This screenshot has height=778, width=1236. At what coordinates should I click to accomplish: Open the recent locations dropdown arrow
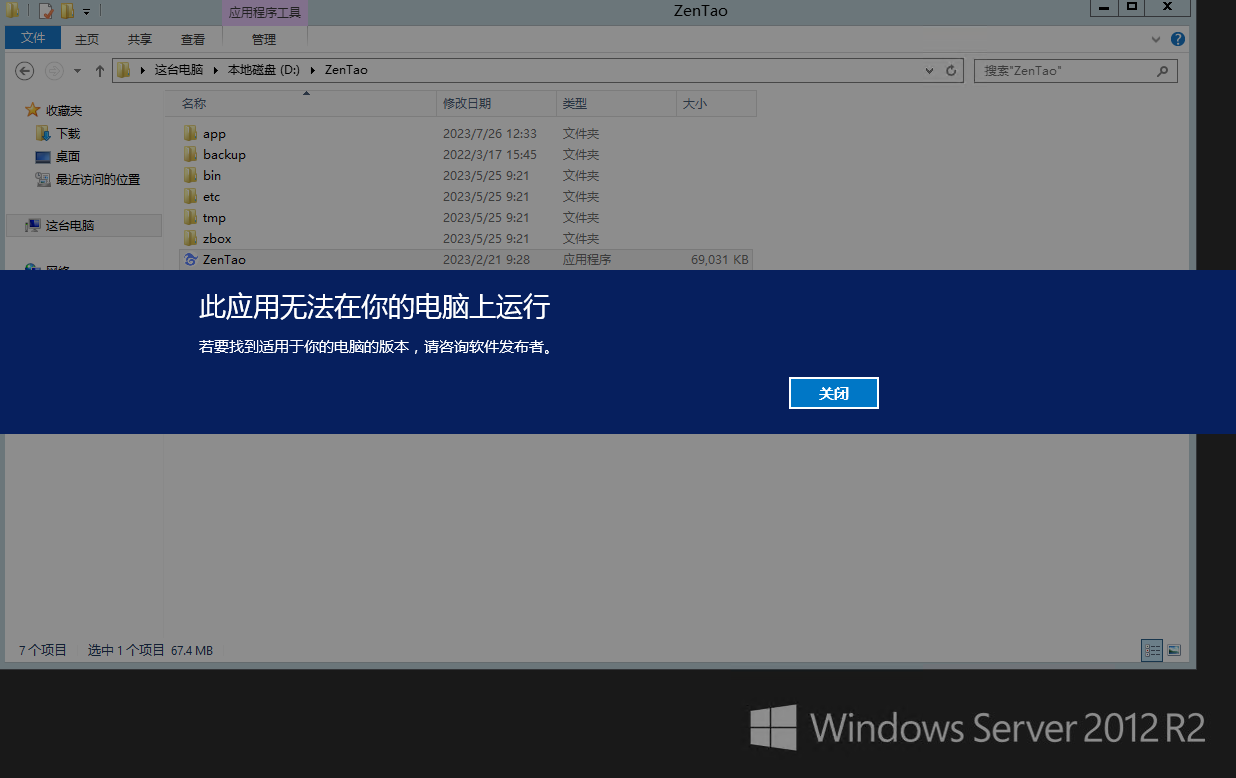[77, 71]
